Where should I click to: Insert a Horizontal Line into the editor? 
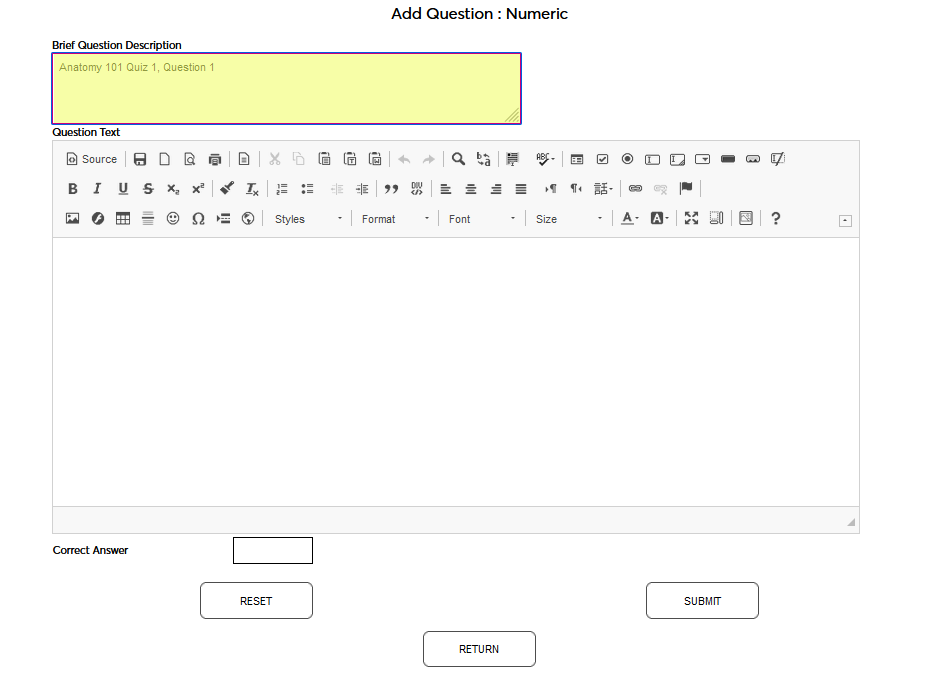pyautogui.click(x=147, y=218)
